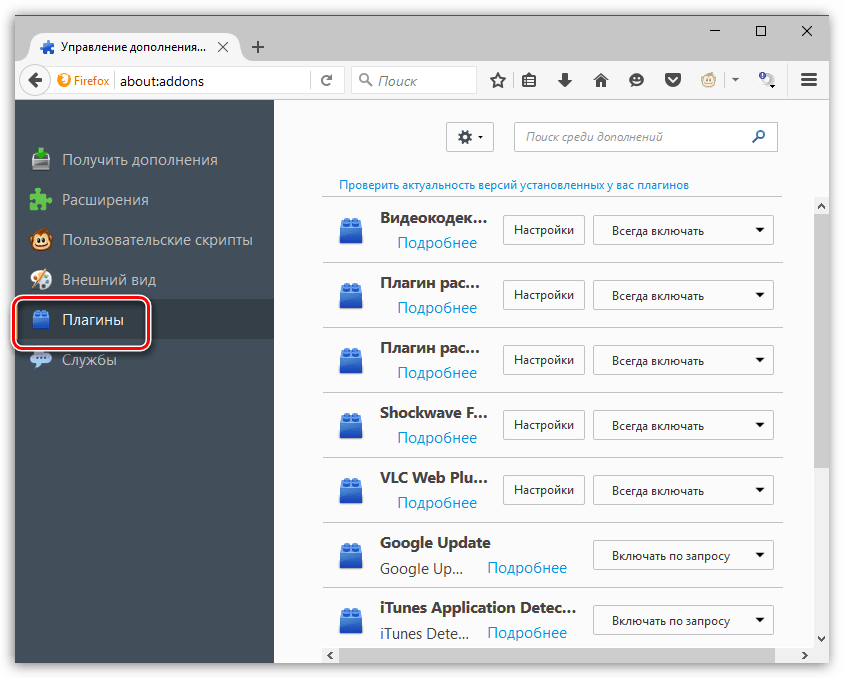The height and width of the screenshot is (678, 844).
Task: Click the plugin version check link
Action: pos(513,185)
